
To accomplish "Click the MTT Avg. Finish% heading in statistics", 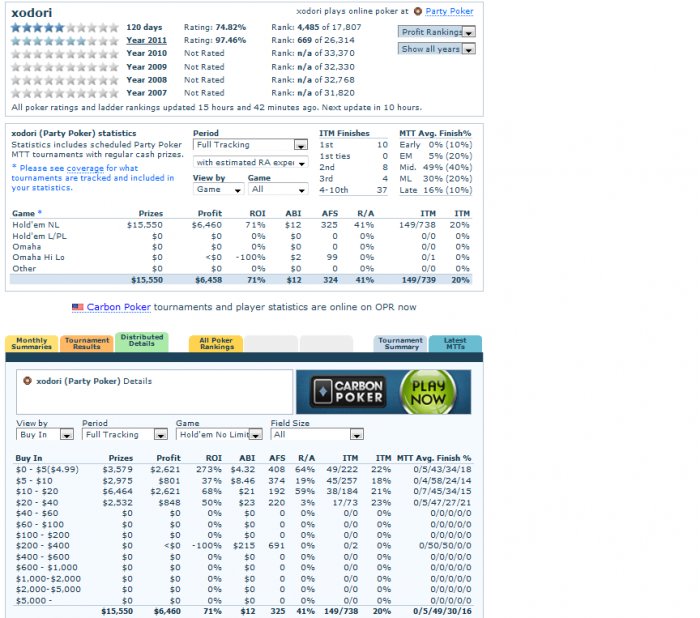I will (x=435, y=133).
